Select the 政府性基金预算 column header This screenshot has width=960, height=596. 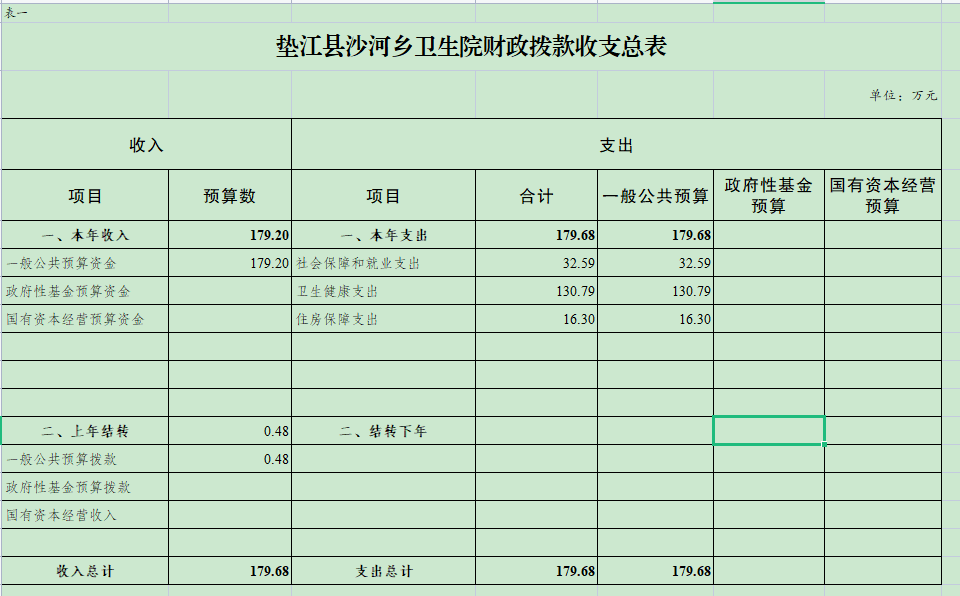tap(769, 195)
